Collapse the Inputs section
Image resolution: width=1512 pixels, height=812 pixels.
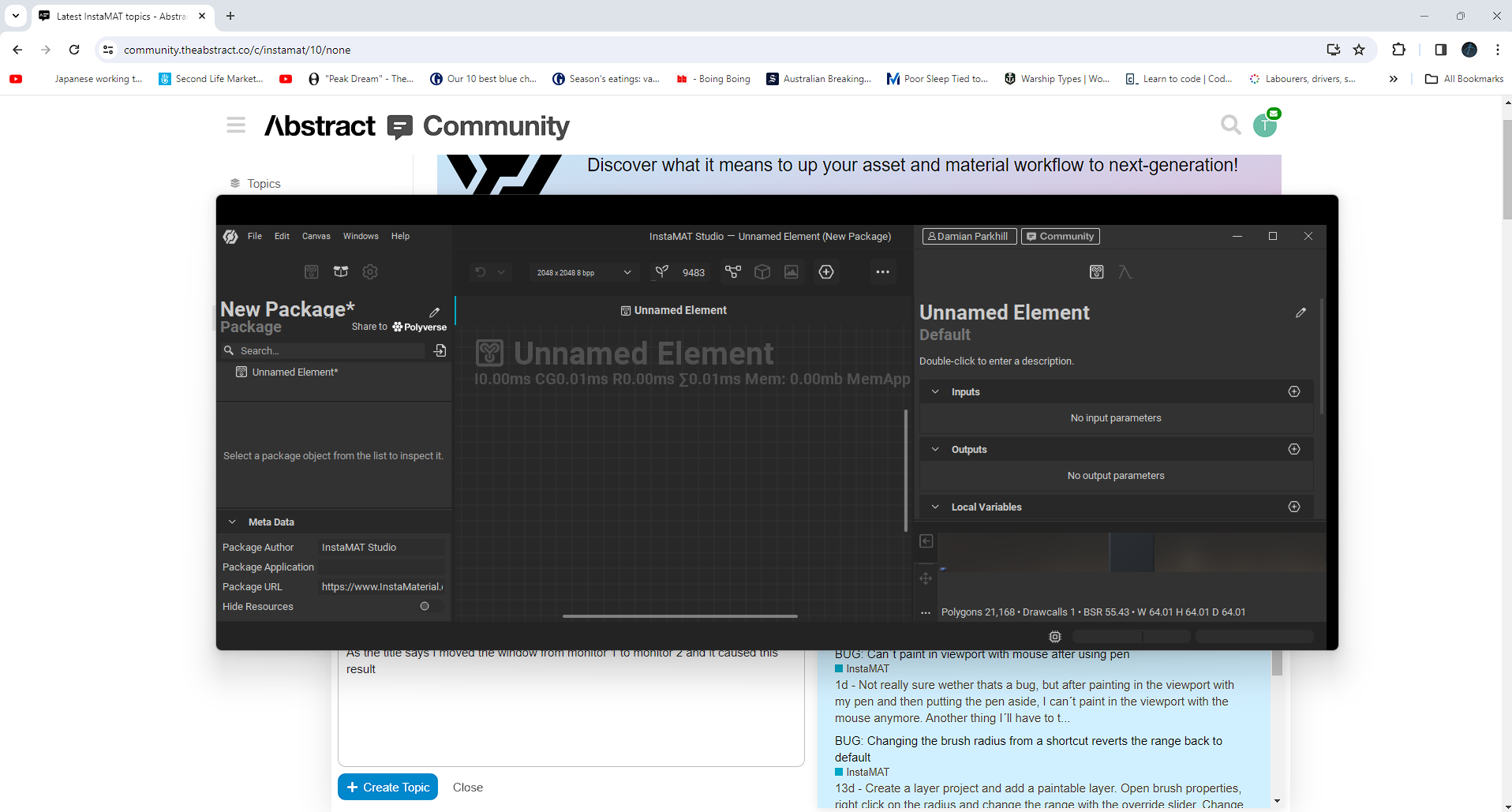936,391
